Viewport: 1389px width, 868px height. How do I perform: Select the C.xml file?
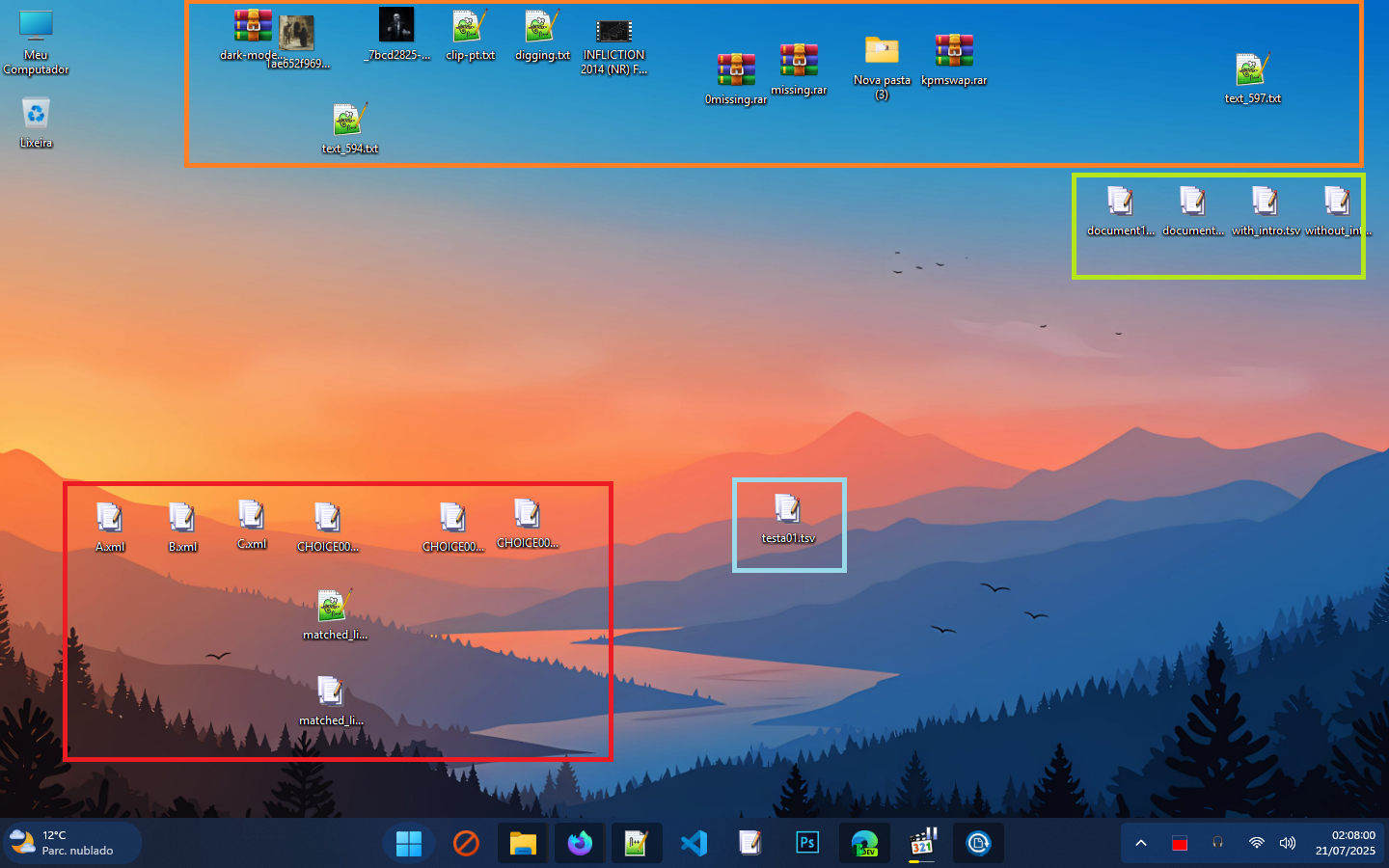(252, 524)
